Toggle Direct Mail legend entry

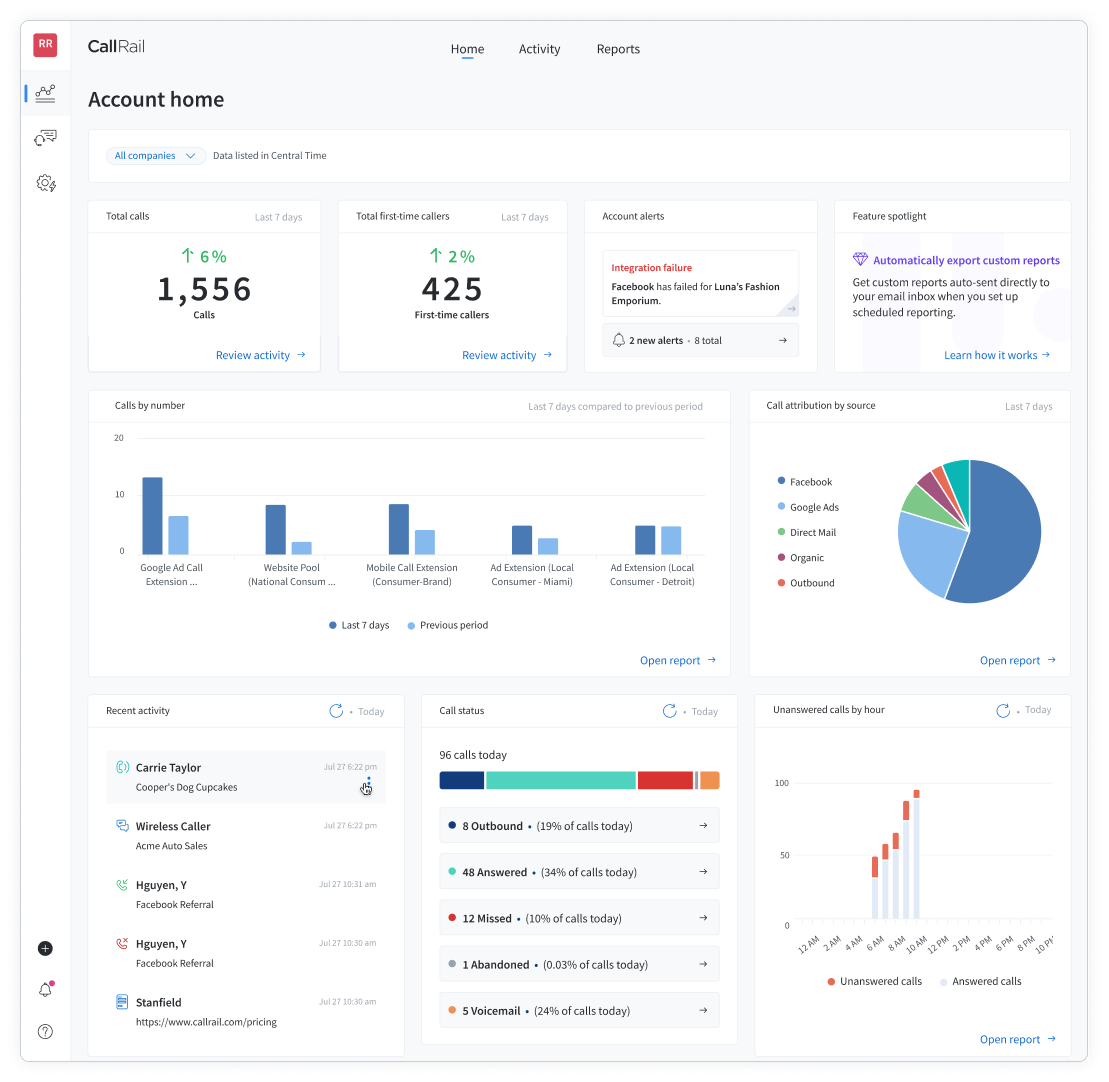point(806,533)
